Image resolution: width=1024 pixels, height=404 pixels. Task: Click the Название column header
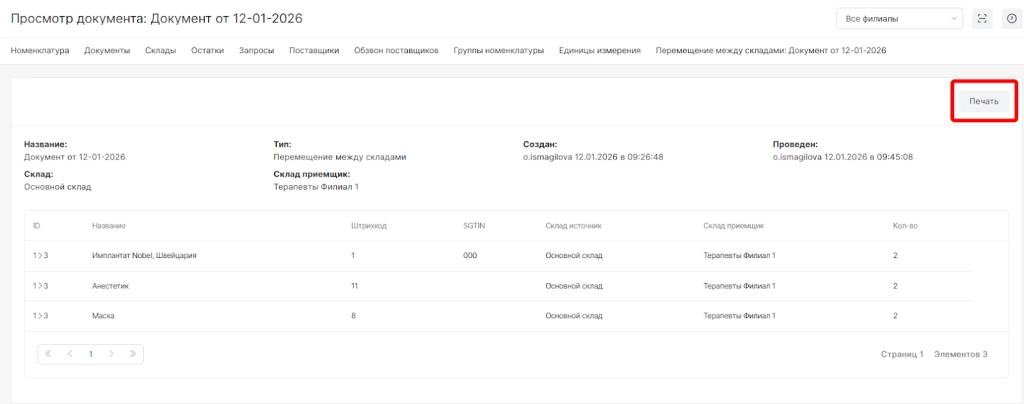[108, 226]
